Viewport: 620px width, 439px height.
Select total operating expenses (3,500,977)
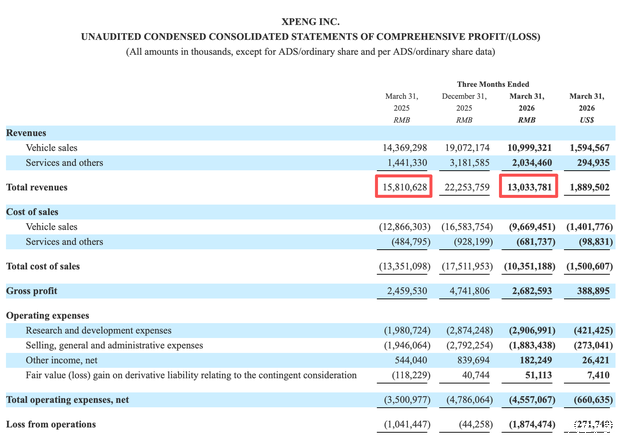[x=407, y=400]
